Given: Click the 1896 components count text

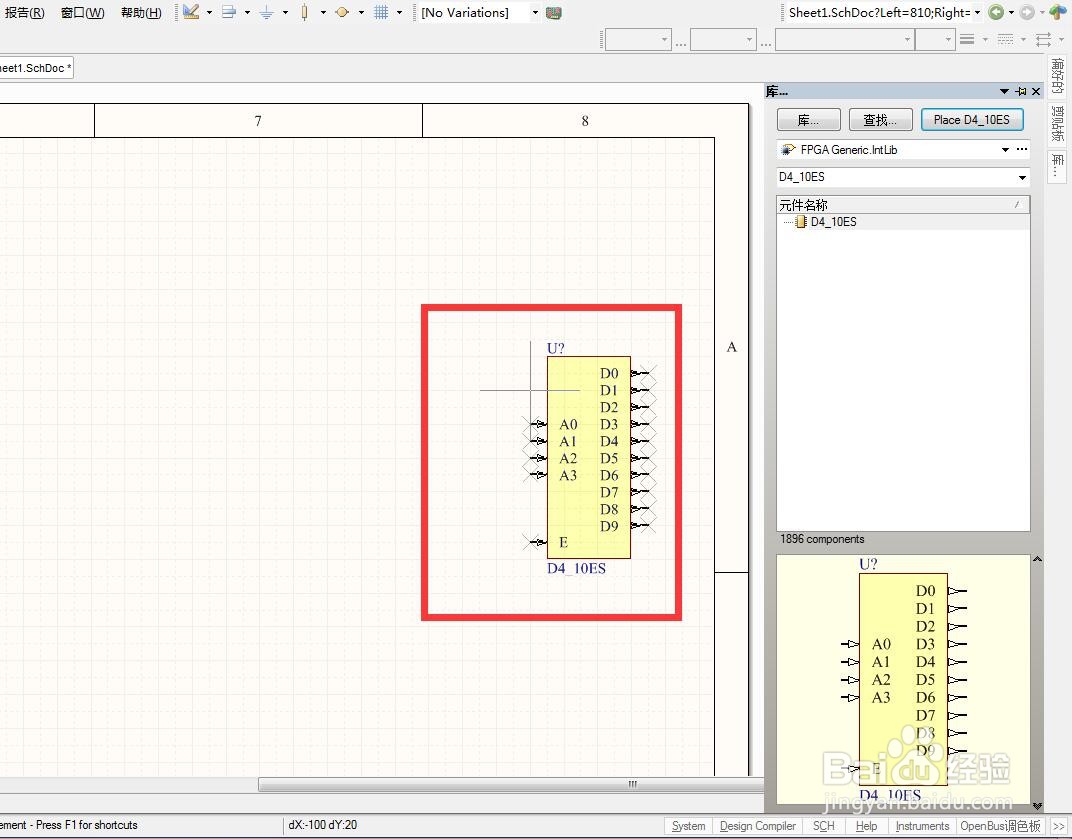Looking at the screenshot, I should coord(822,539).
